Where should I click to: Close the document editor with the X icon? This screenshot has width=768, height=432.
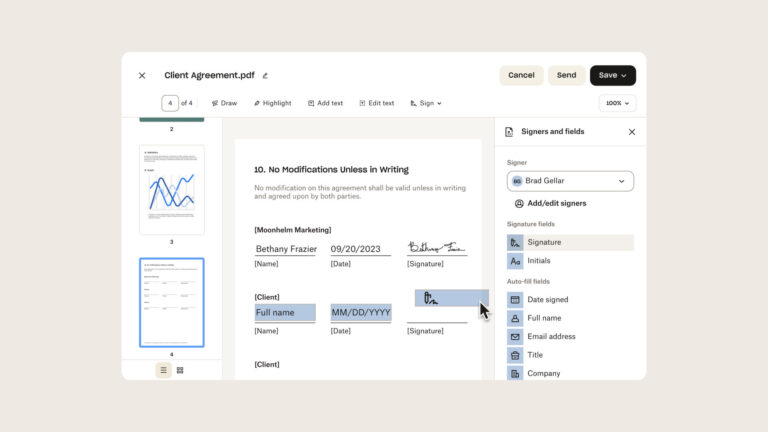[x=142, y=76]
